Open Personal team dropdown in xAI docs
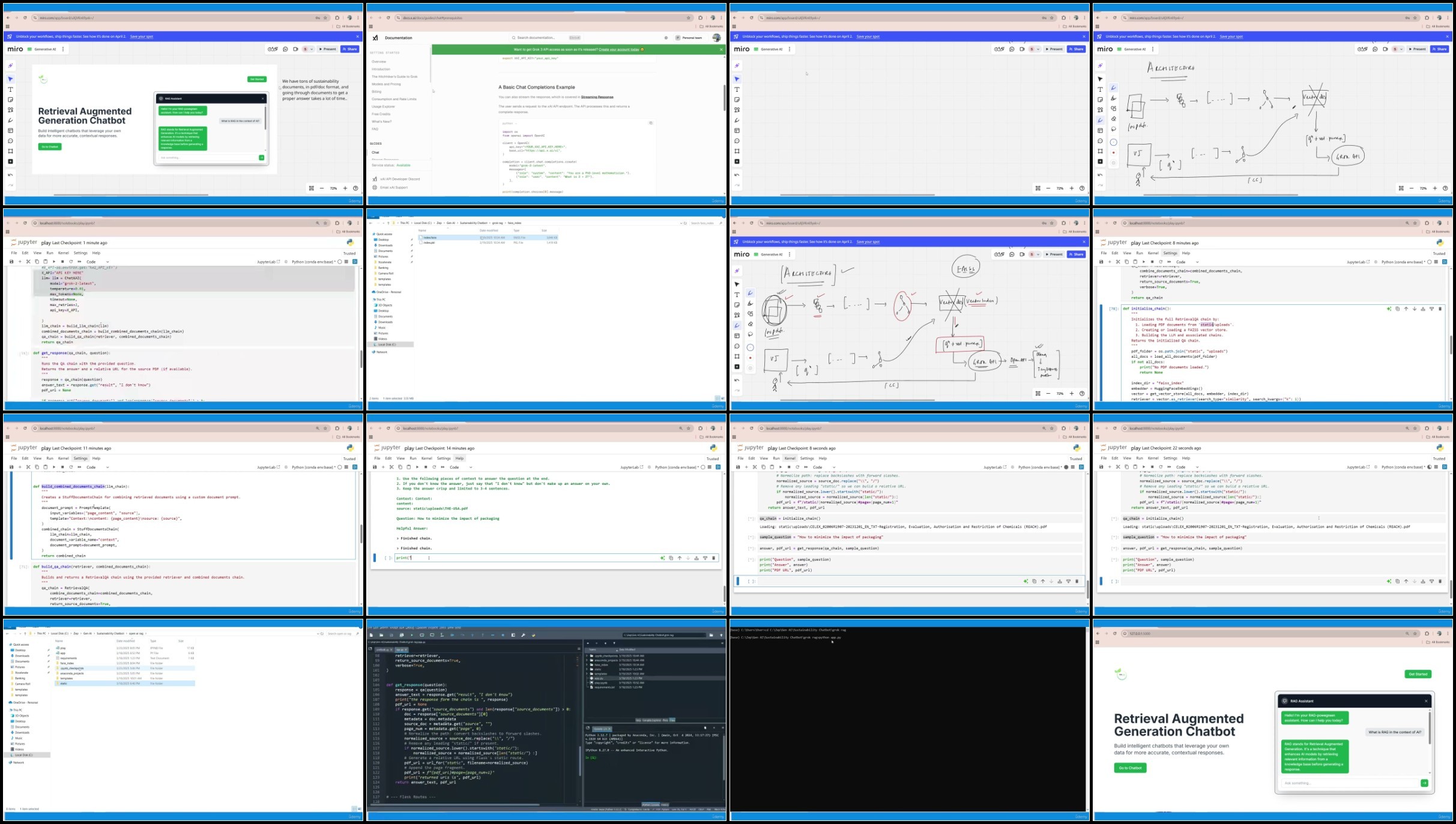This screenshot has width=1456, height=824. pos(689,38)
